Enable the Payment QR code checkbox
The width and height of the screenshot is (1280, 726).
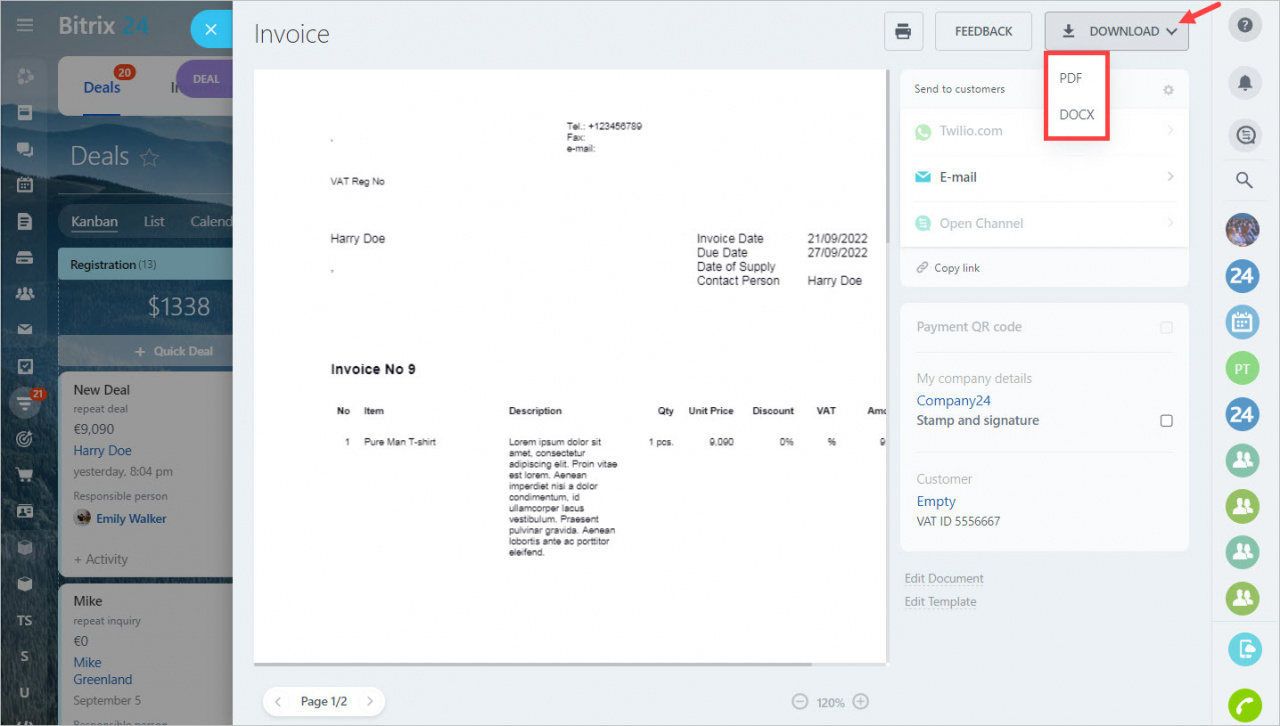pyautogui.click(x=1166, y=328)
